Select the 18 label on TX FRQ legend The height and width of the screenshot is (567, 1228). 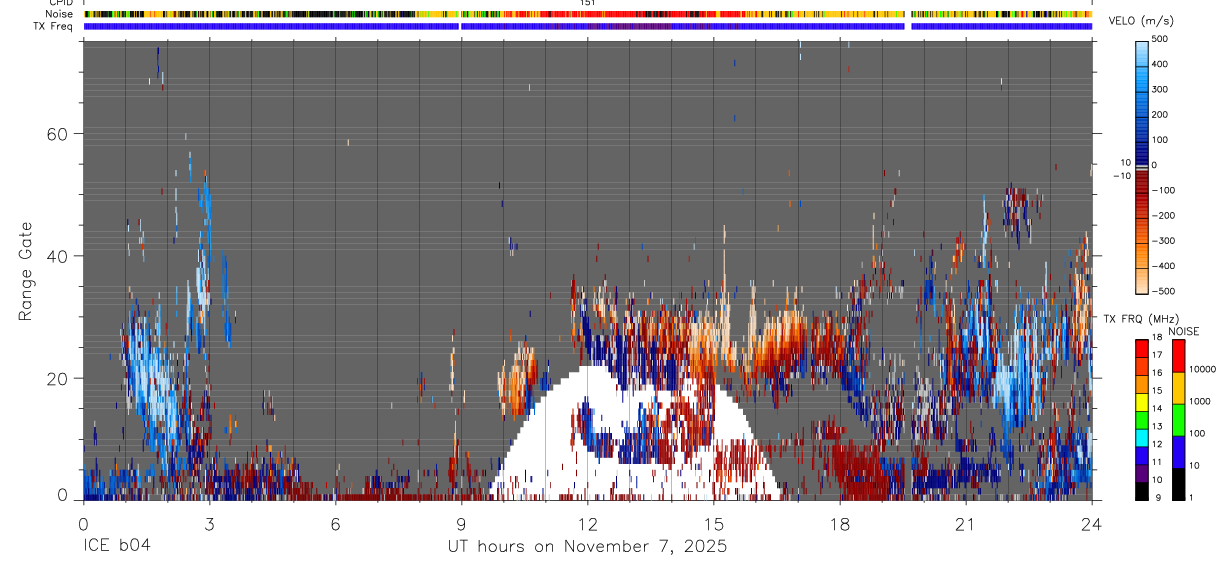pos(1157,338)
